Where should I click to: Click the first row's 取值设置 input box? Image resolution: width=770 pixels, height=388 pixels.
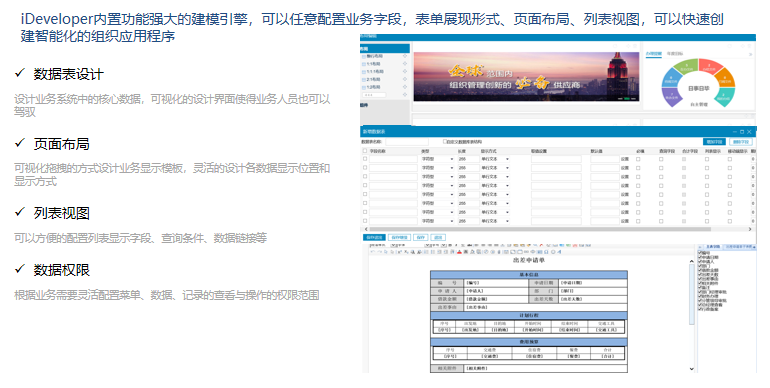[x=556, y=159]
